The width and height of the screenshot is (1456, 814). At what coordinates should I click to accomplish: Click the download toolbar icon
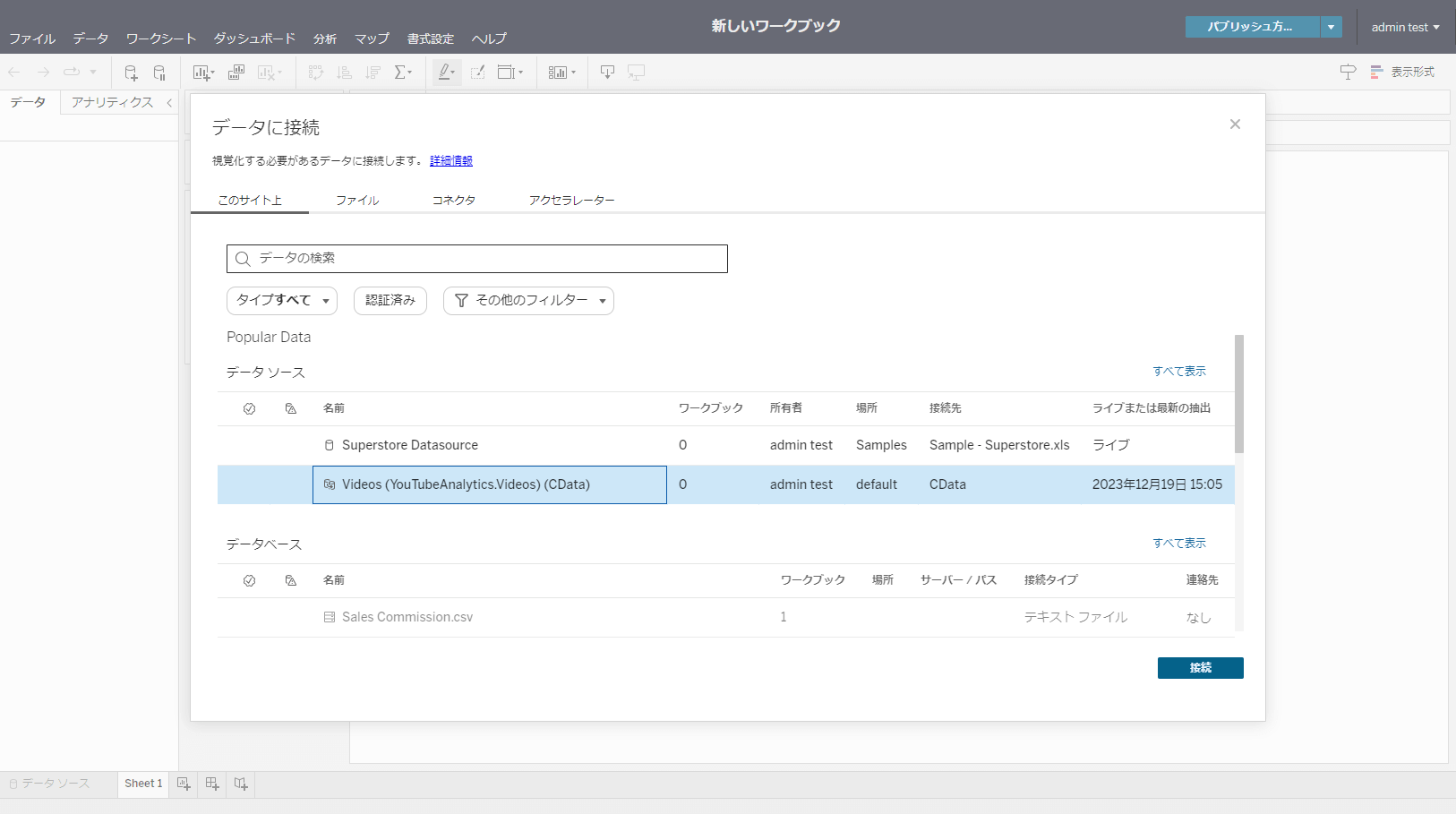coord(607,73)
